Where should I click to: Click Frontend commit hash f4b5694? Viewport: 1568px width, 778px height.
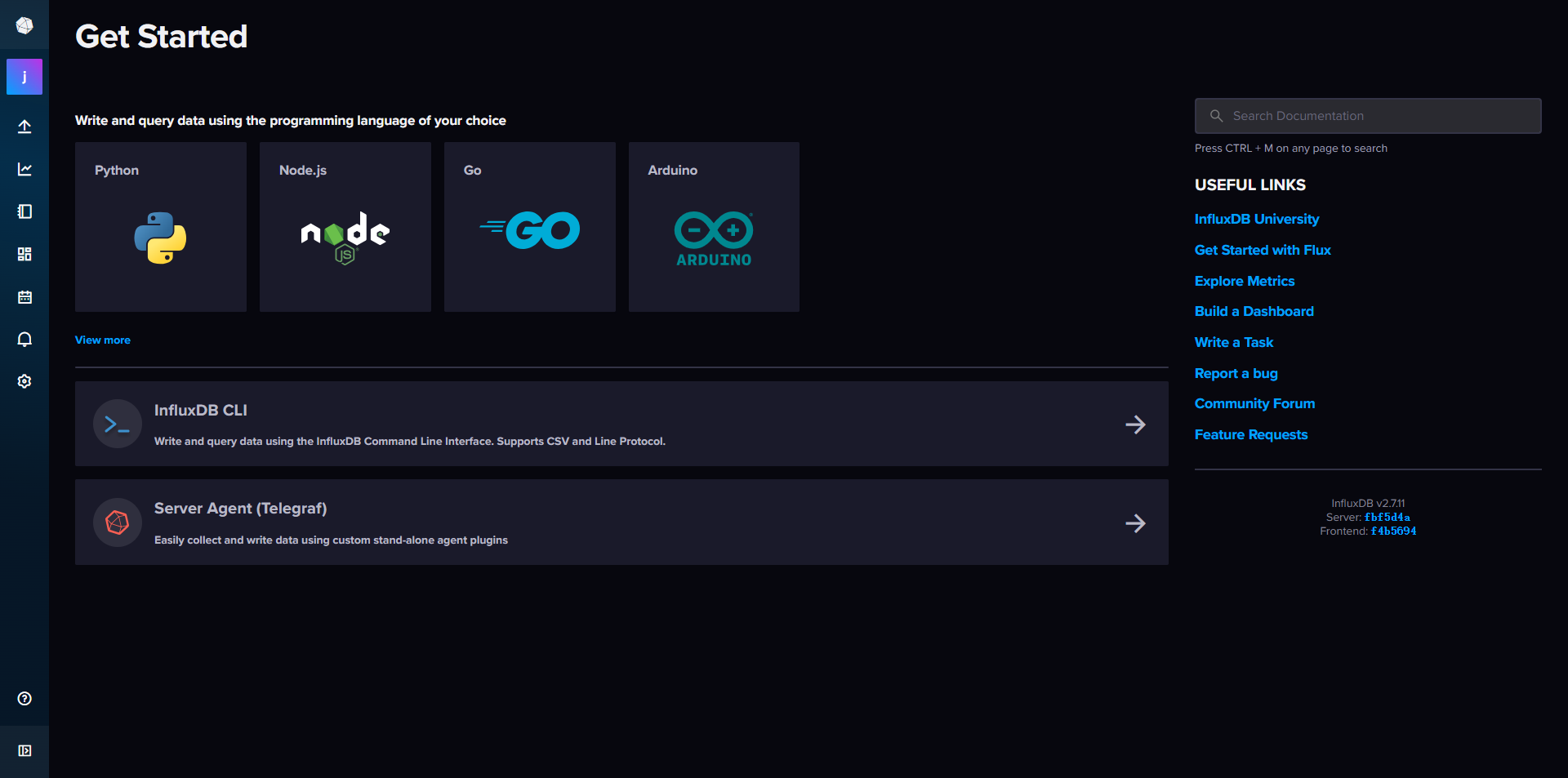click(x=1393, y=531)
